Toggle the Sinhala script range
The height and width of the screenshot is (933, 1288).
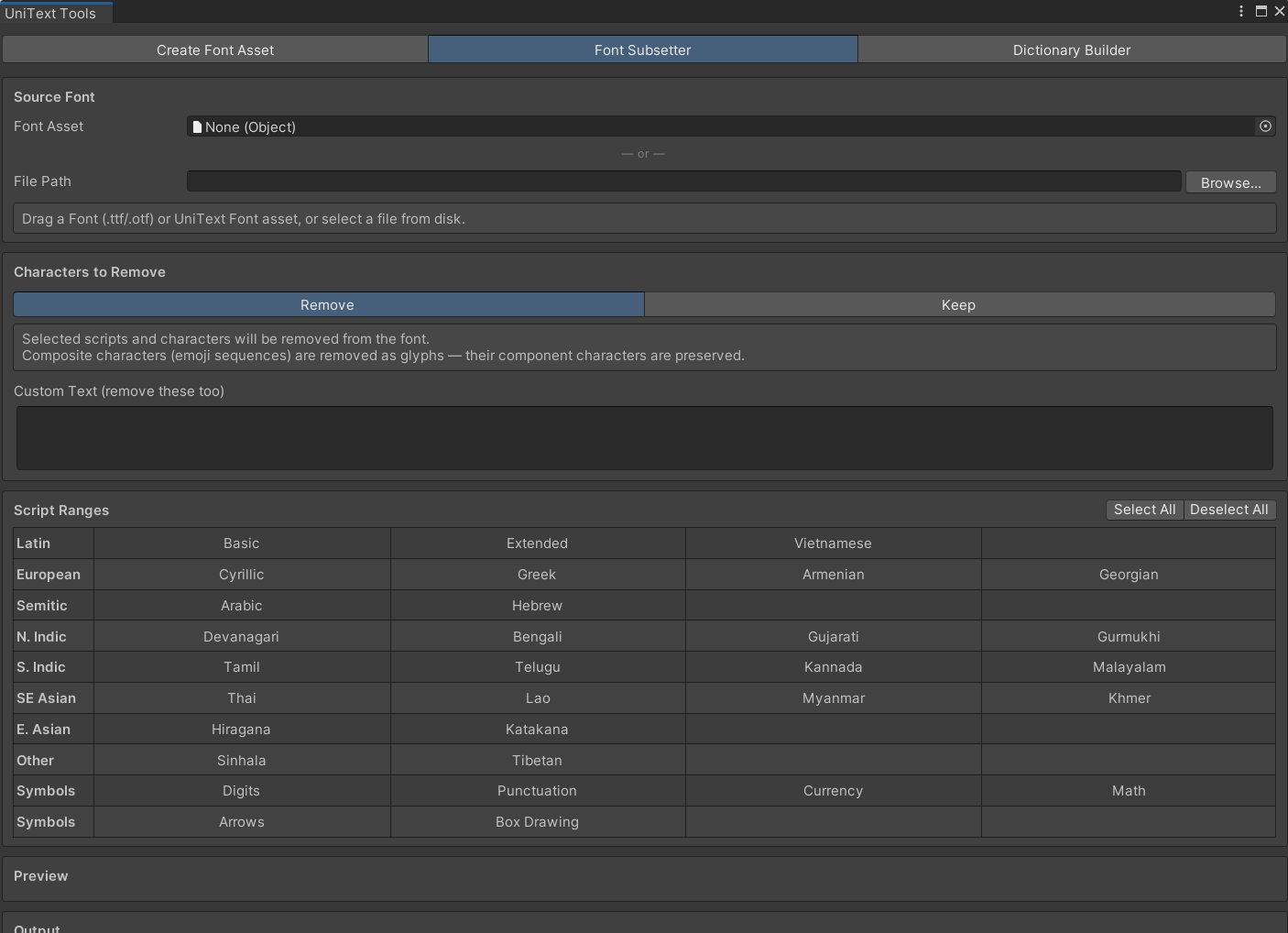(242, 761)
